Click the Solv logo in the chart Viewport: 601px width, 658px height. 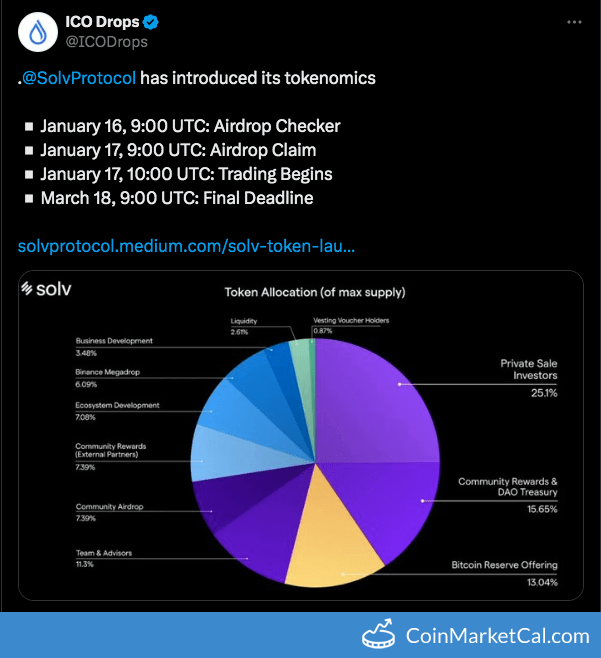47,291
